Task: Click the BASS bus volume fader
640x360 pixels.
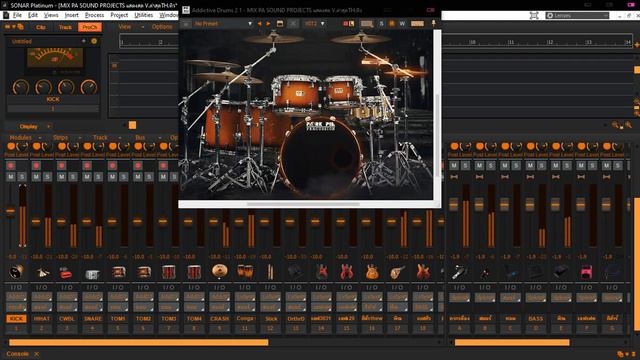Action: (530, 204)
